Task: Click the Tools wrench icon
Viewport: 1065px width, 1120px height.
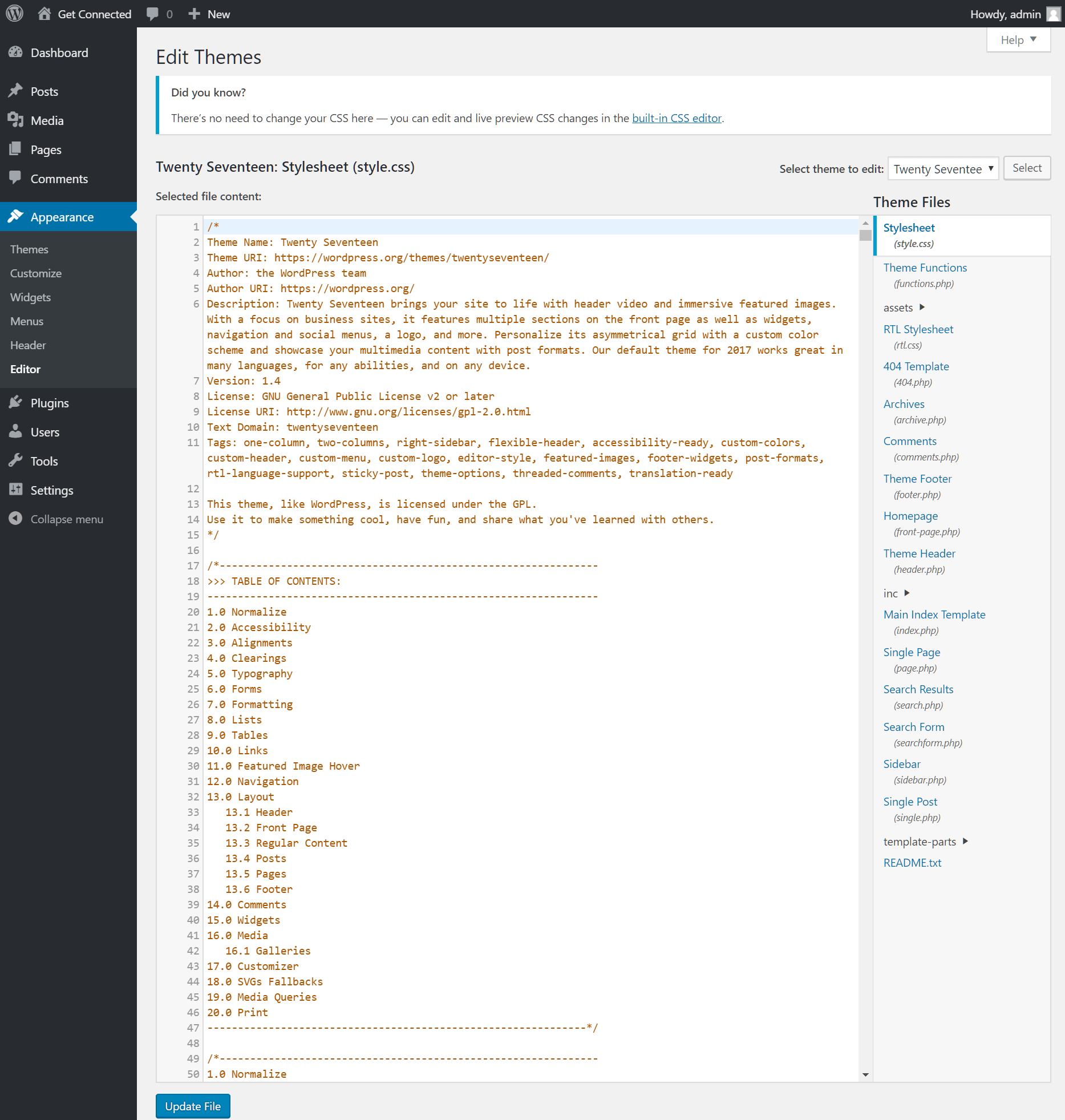Action: pyautogui.click(x=15, y=461)
